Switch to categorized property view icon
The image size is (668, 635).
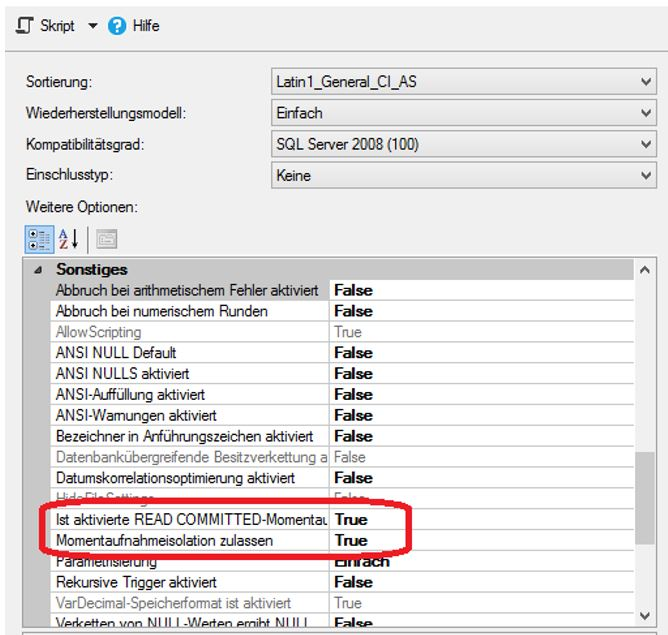[x=39, y=238]
